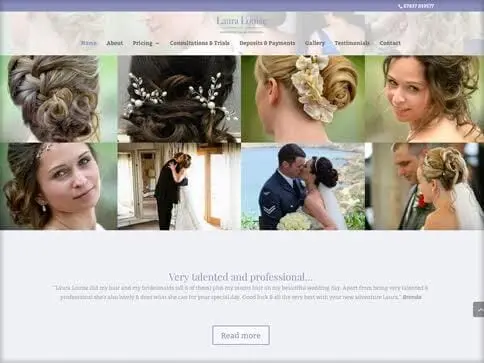Open the Home menu item
Screen dimensions: 484x363
click(x=89, y=43)
